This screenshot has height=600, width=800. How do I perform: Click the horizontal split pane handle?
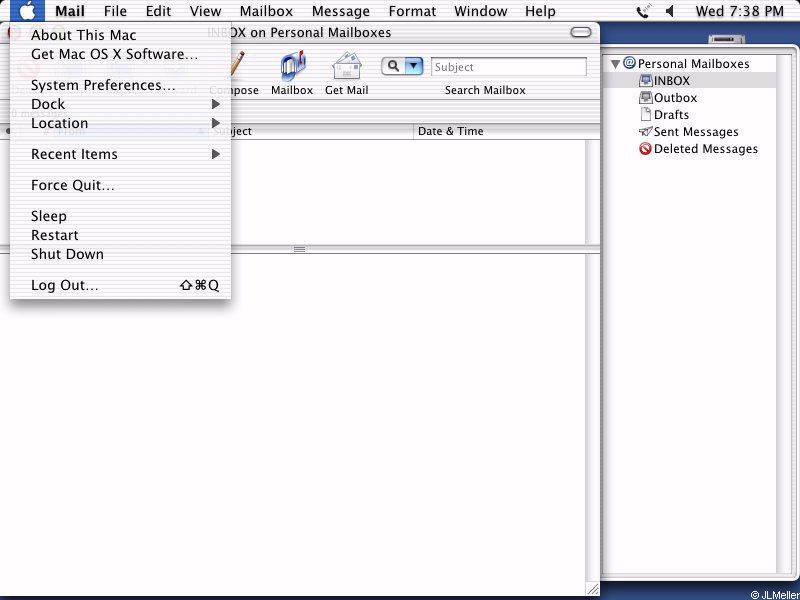pos(299,249)
